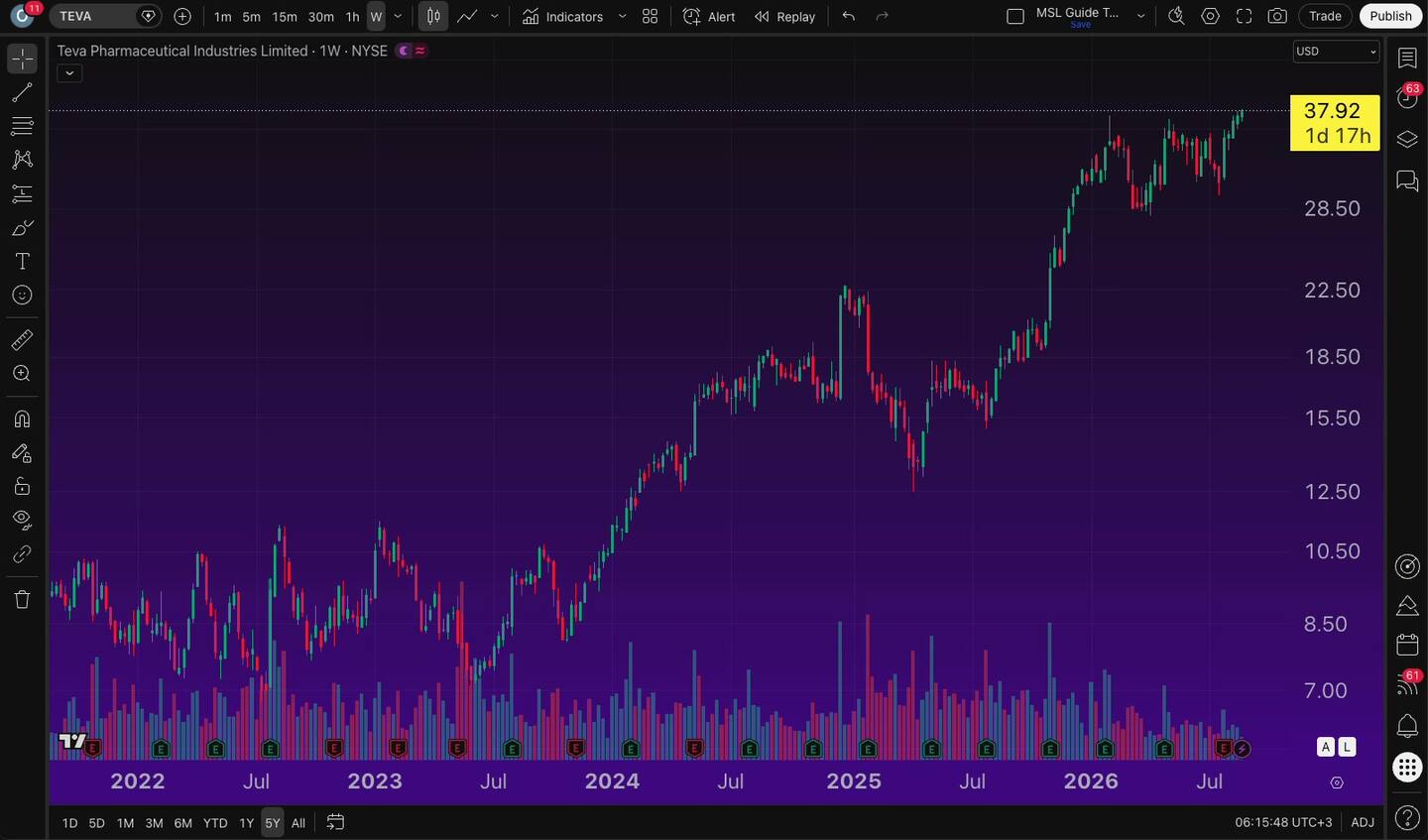Open the USD currency dropdown
Viewport: 1428px width, 840px height.
click(x=1336, y=52)
